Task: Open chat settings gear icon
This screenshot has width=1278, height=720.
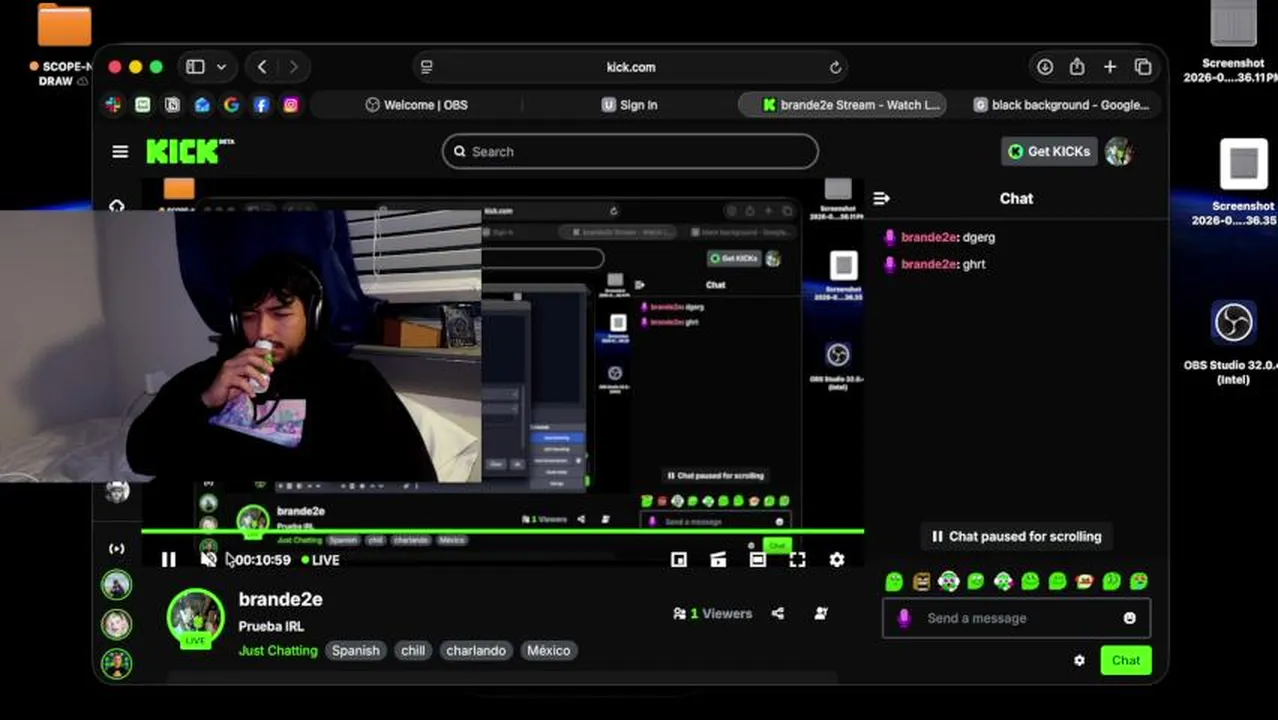Action: pos(1079,660)
